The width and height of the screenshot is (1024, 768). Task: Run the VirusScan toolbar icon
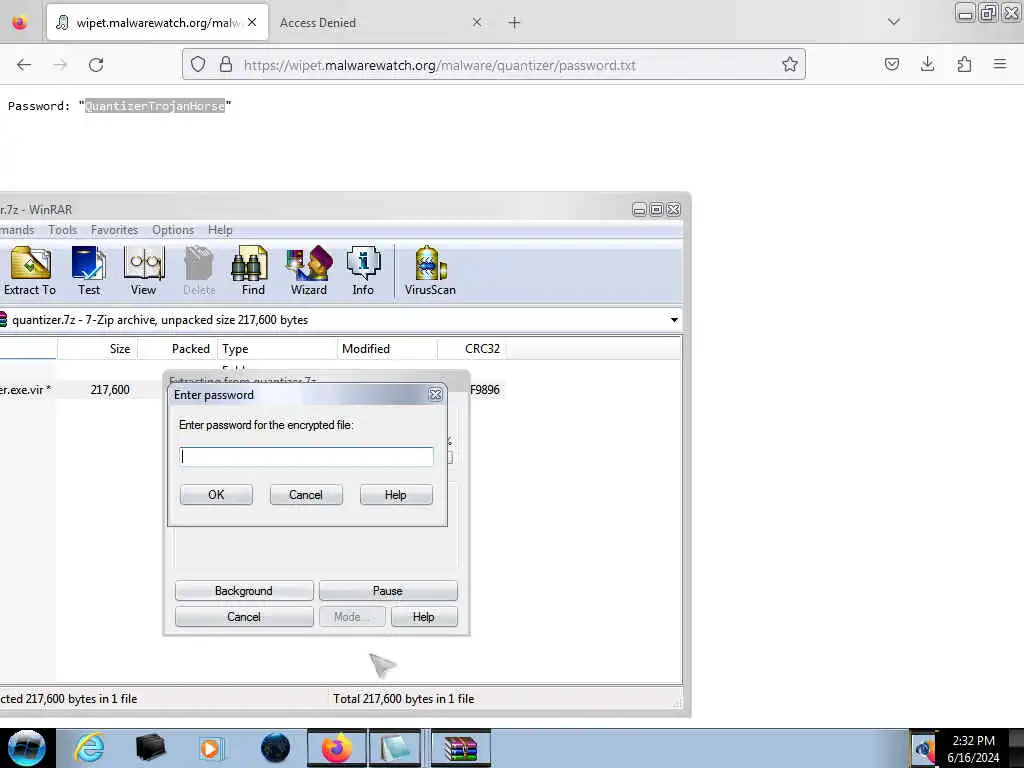coord(430,270)
